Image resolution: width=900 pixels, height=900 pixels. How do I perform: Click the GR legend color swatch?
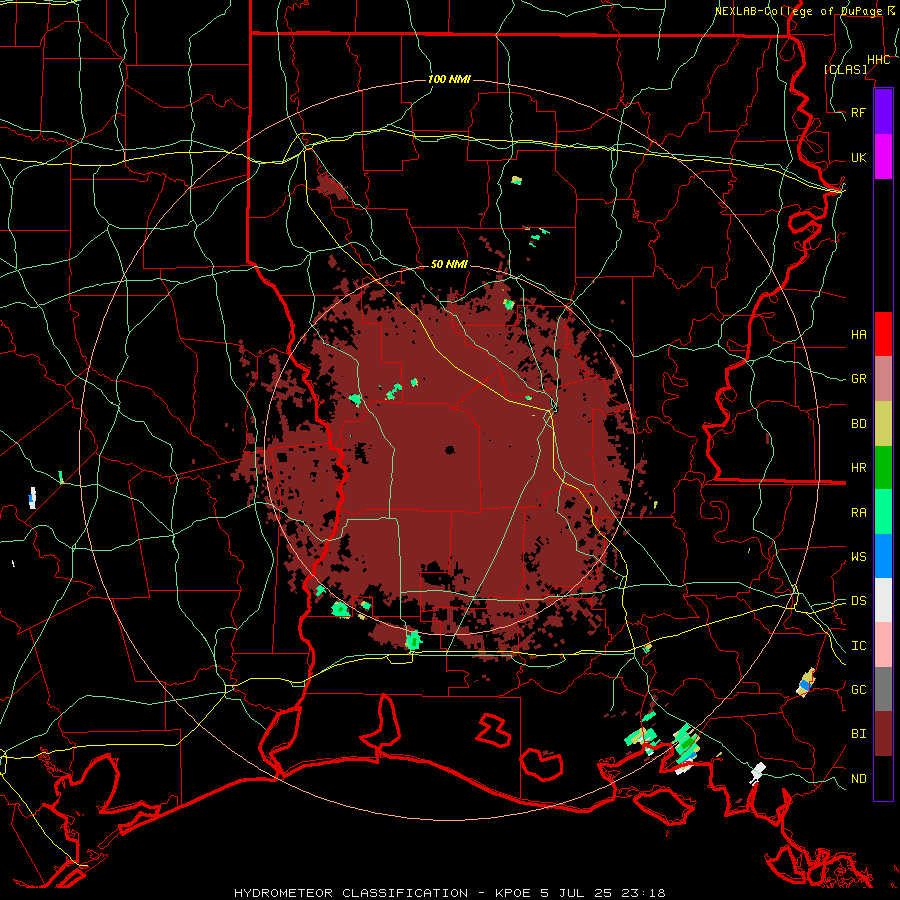coord(883,379)
